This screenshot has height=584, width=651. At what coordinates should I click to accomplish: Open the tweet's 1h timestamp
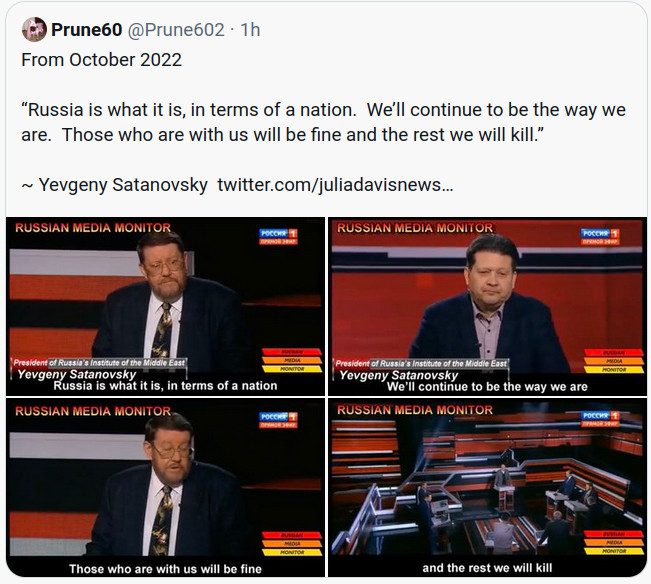250,30
